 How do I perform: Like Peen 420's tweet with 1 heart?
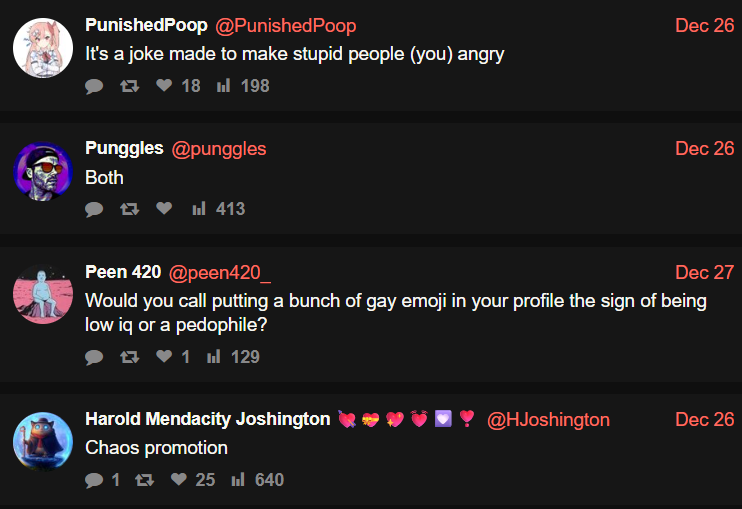coord(164,356)
